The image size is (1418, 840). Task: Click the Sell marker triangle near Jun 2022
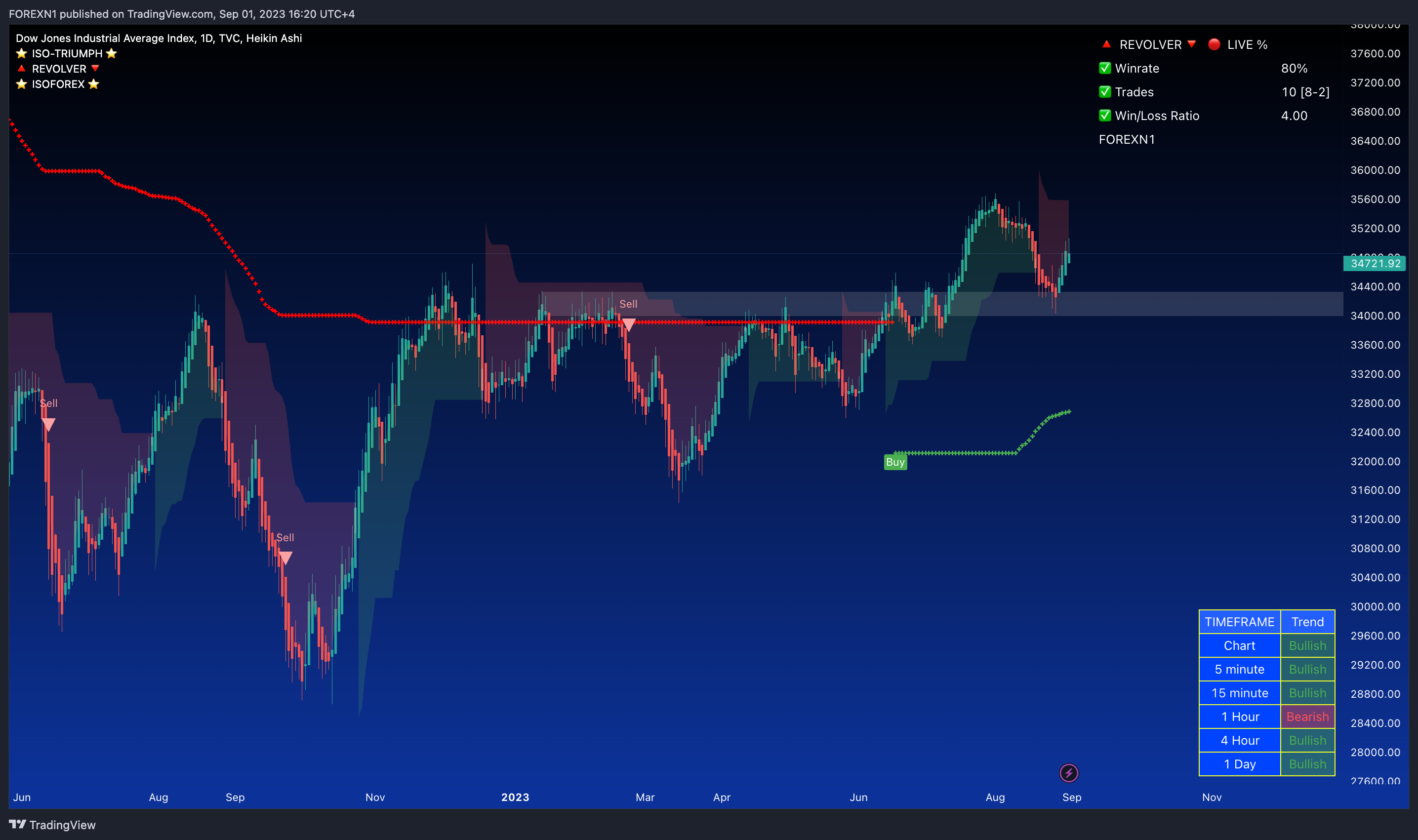click(49, 425)
